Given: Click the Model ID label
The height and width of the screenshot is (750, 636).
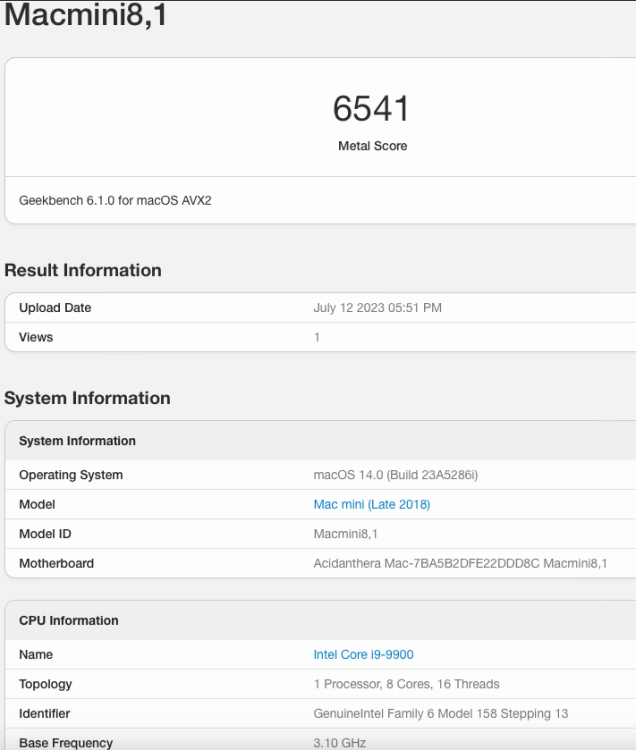Looking at the screenshot, I should [45, 534].
